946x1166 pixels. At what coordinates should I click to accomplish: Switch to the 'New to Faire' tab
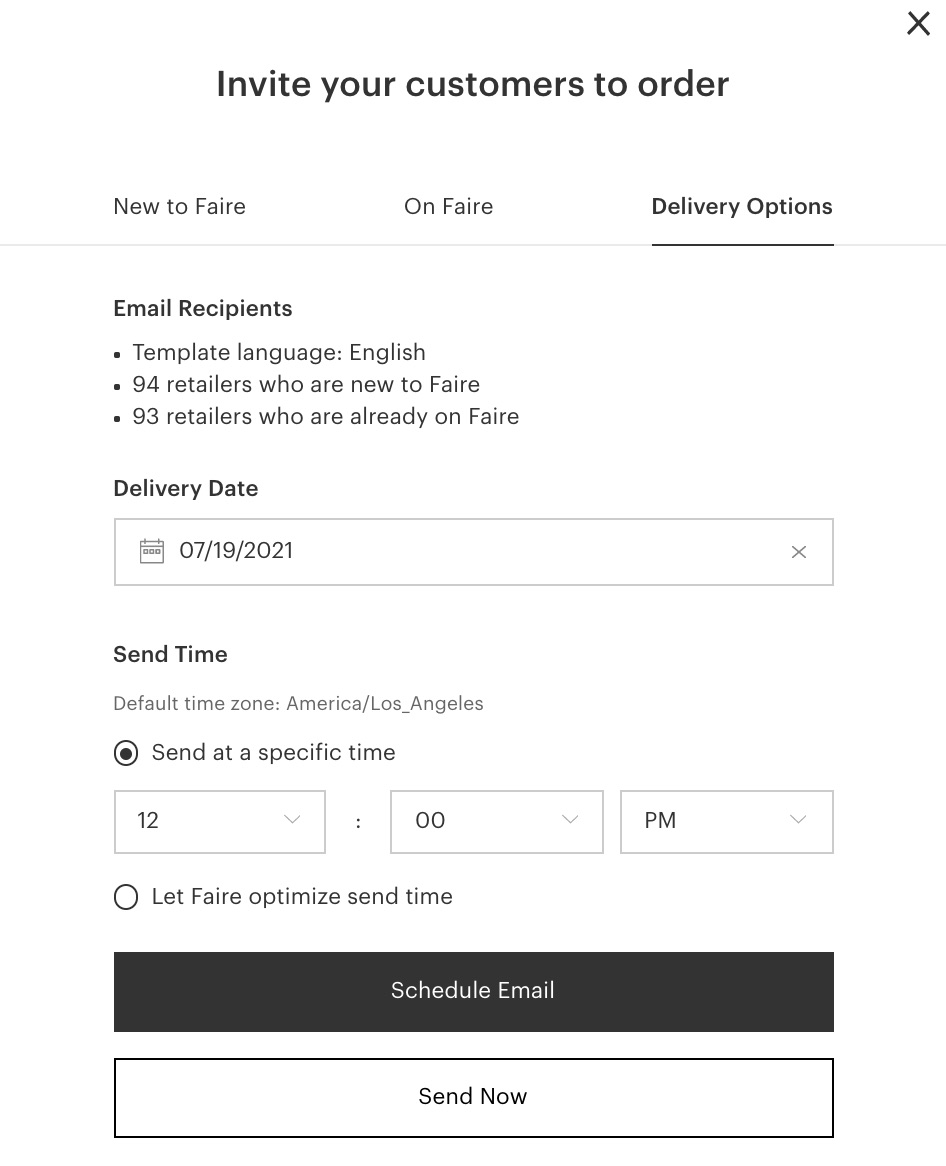coord(179,207)
